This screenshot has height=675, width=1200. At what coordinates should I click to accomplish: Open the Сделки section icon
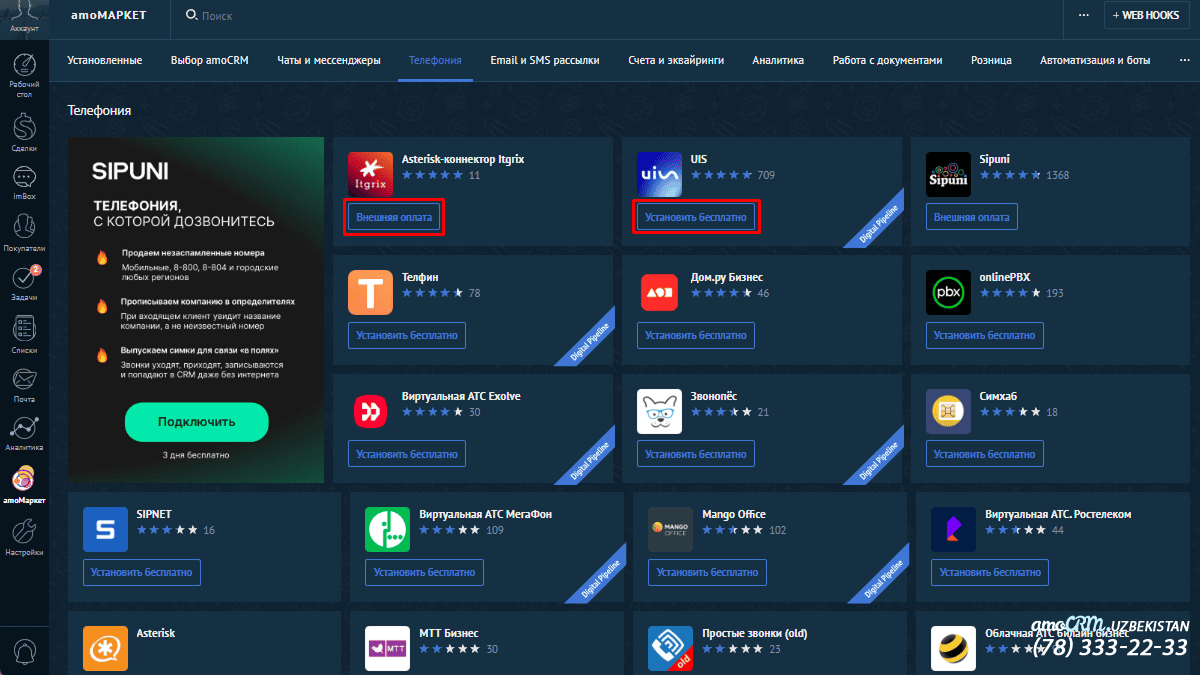[x=24, y=127]
